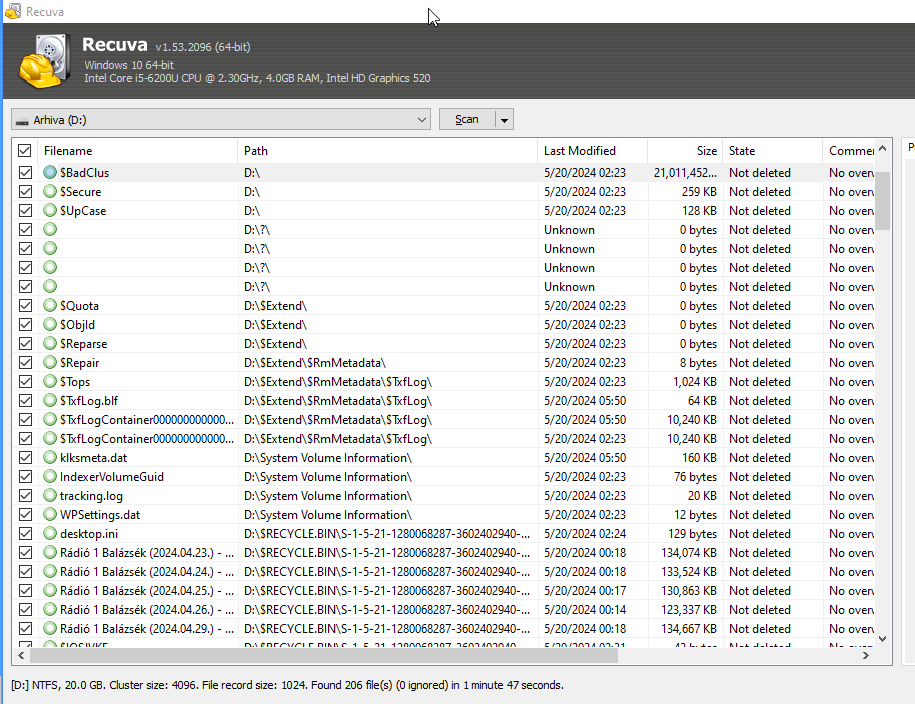This screenshot has width=915, height=704.
Task: Start a scan with the Scan button
Action: point(467,119)
